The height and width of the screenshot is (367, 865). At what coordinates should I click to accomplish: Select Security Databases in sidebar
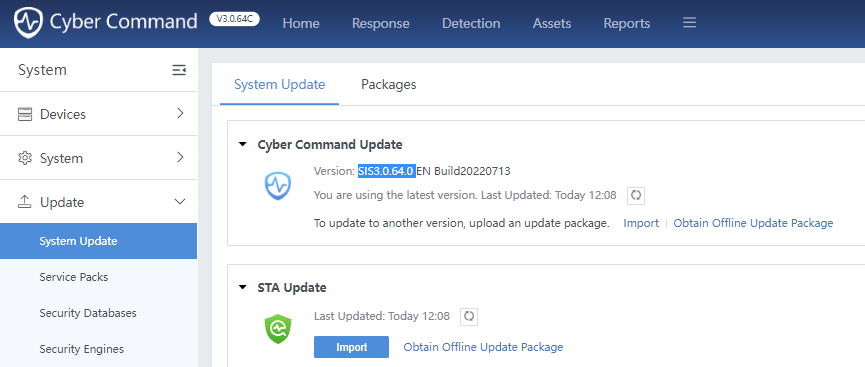tap(88, 313)
